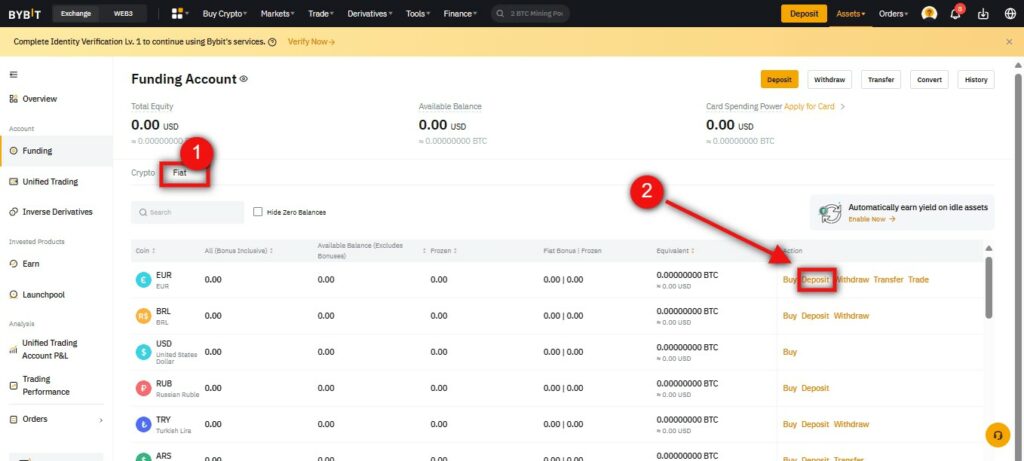Screen dimensions: 1024x461
Task: Click Withdraw in BRL row
Action: pos(851,316)
